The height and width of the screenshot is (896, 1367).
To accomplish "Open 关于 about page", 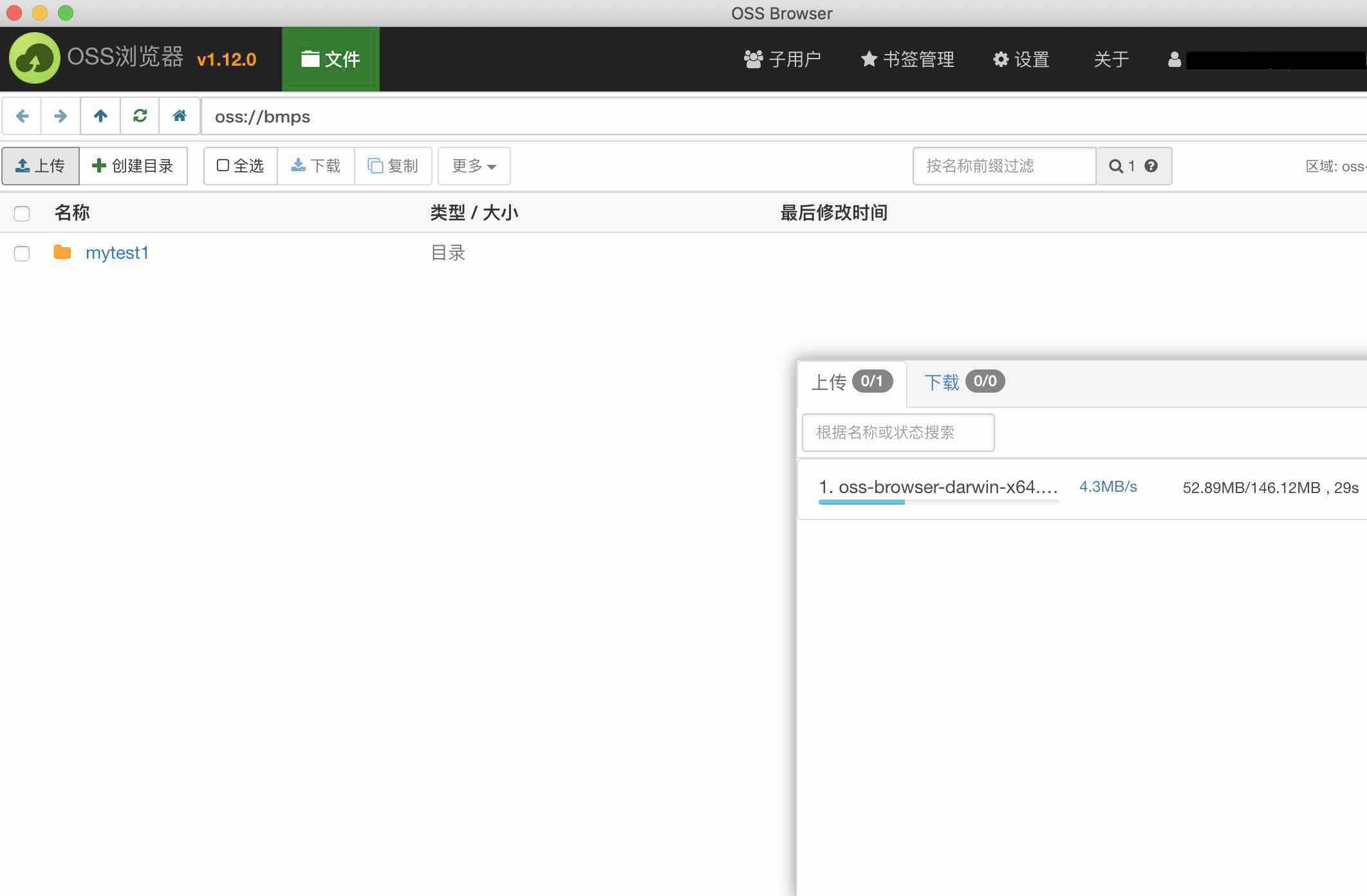I will (1111, 59).
